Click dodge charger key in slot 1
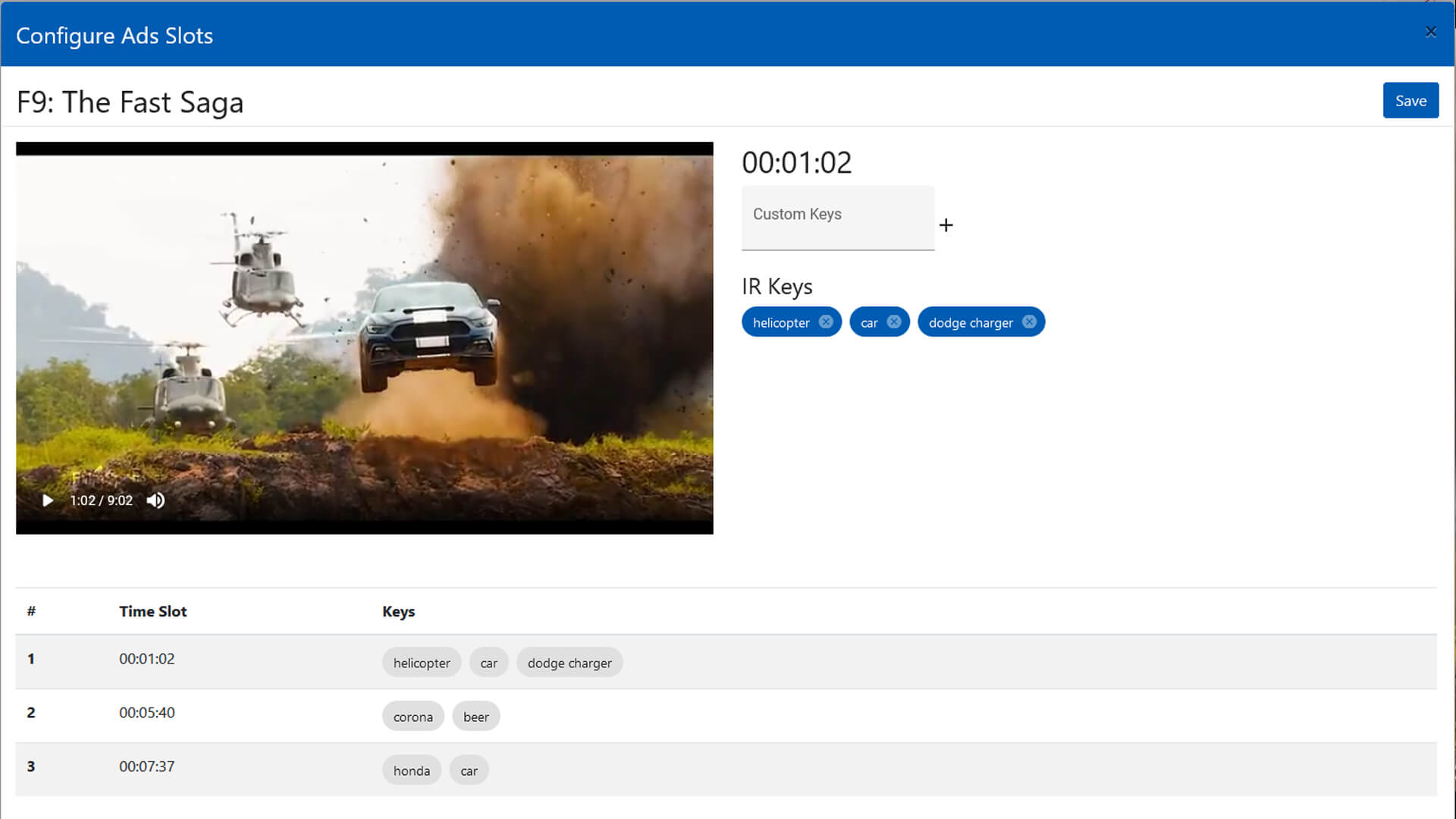The width and height of the screenshot is (1456, 819). [570, 663]
